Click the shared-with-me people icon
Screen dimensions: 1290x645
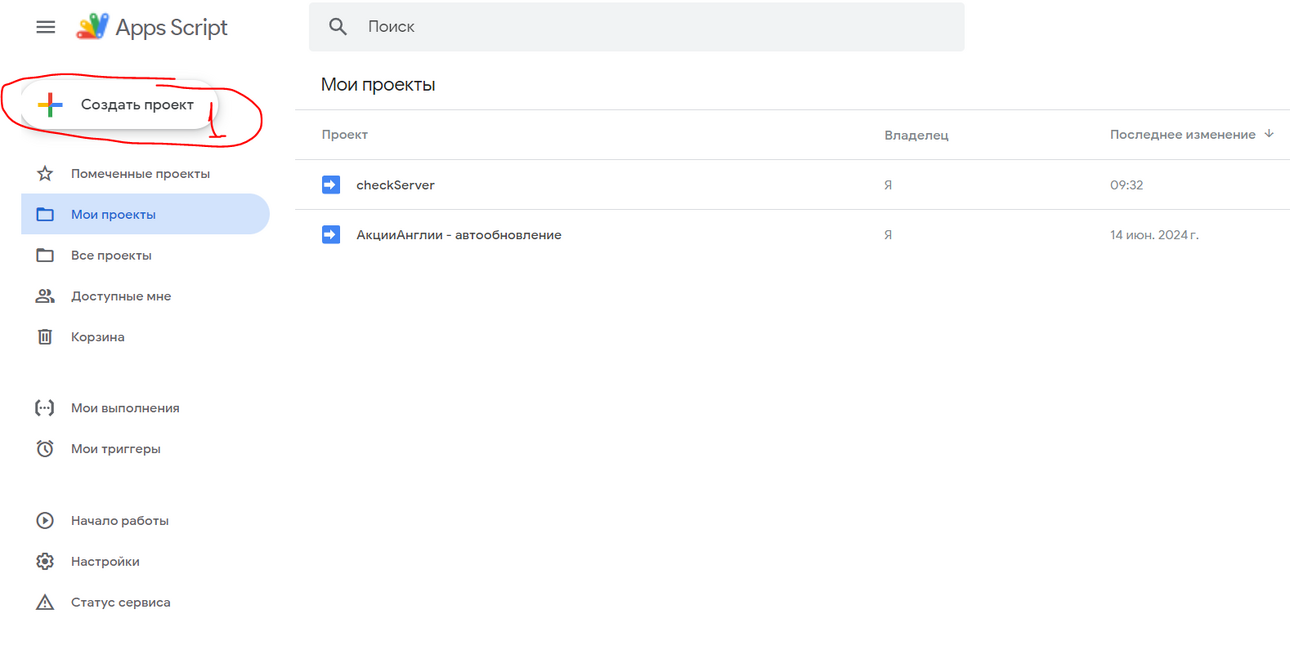(45, 296)
